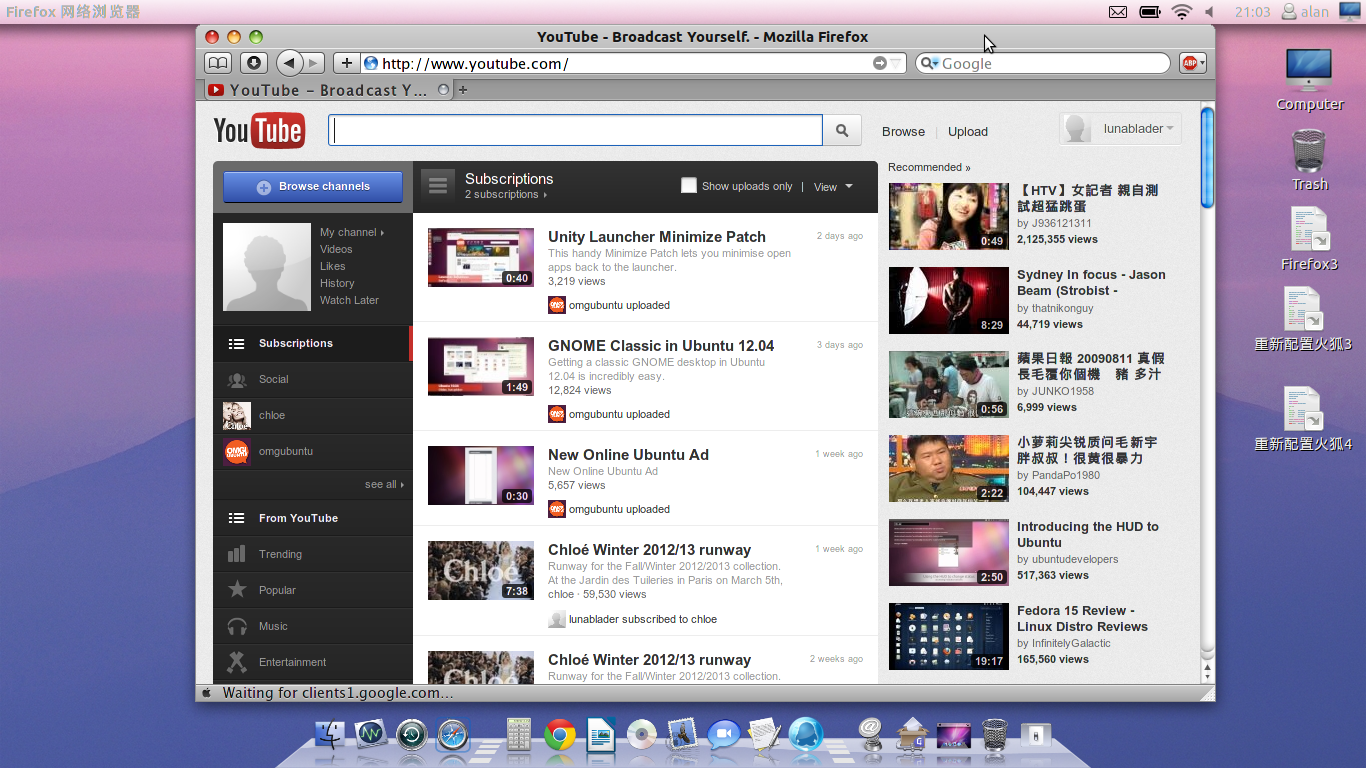Viewport: 1366px width, 768px height.
Task: Select the YouTube - Broadcast Yourself tab
Action: click(330, 90)
